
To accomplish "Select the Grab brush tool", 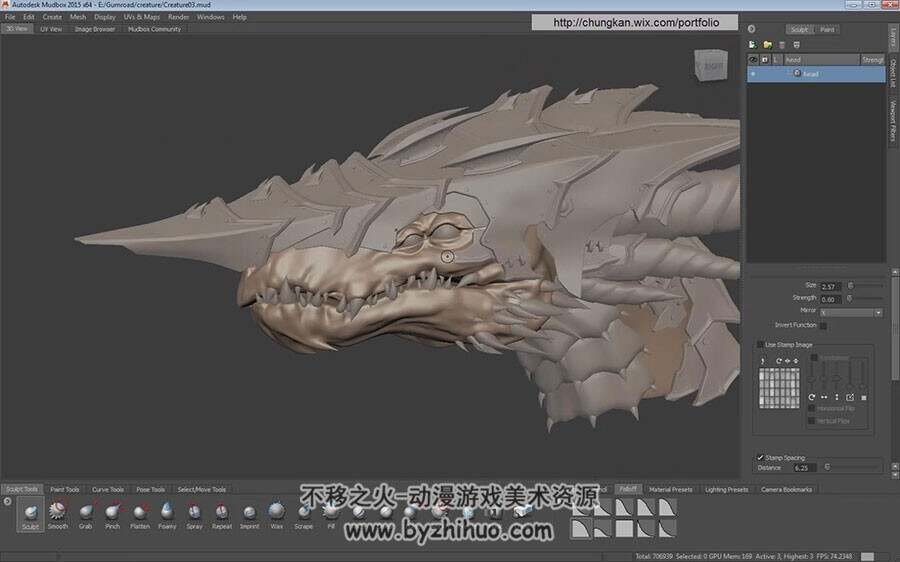I will [86, 514].
